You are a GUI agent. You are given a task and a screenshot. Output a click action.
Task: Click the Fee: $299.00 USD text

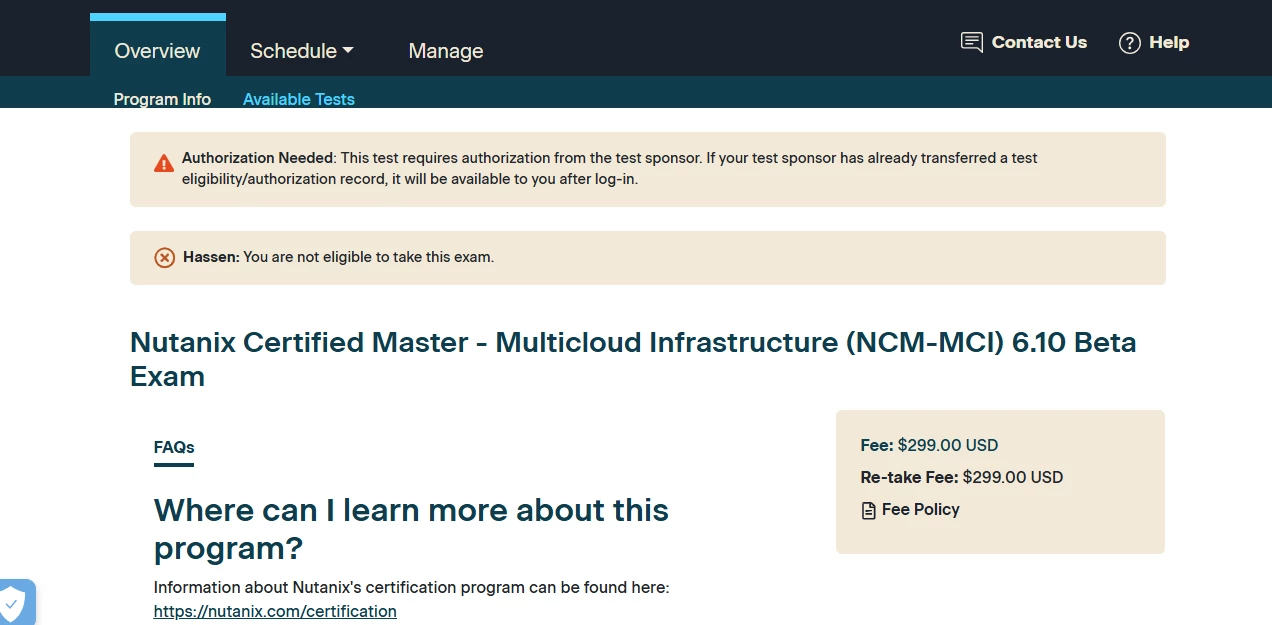929,445
